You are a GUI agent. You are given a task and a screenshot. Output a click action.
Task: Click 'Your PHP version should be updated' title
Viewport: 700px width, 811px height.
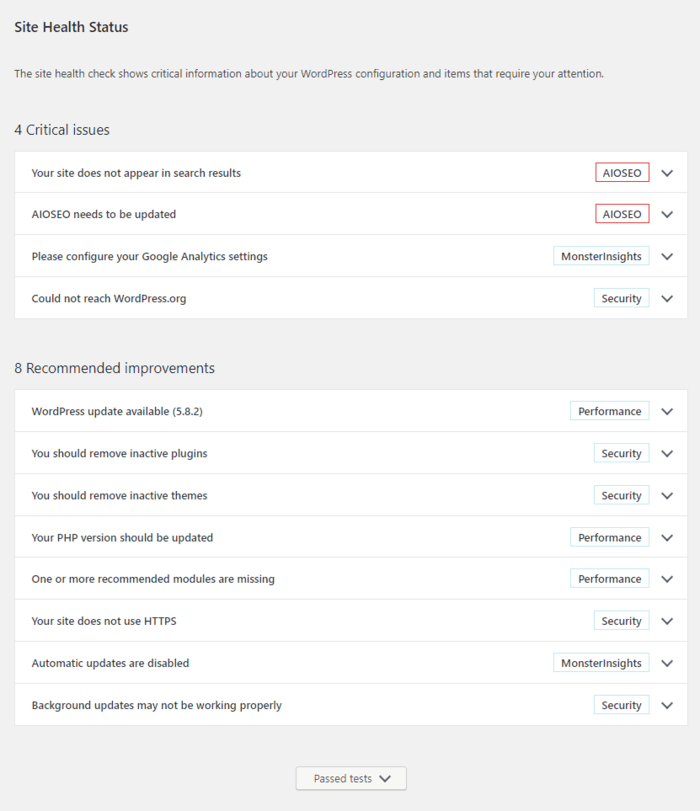(122, 538)
